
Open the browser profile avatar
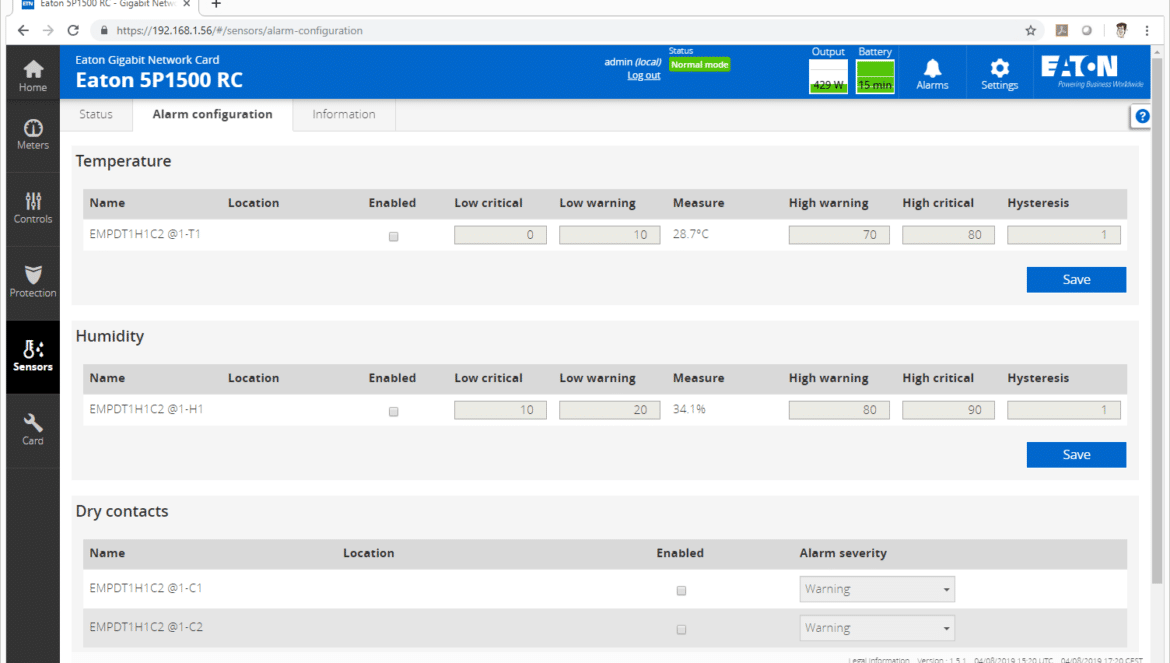point(1121,31)
